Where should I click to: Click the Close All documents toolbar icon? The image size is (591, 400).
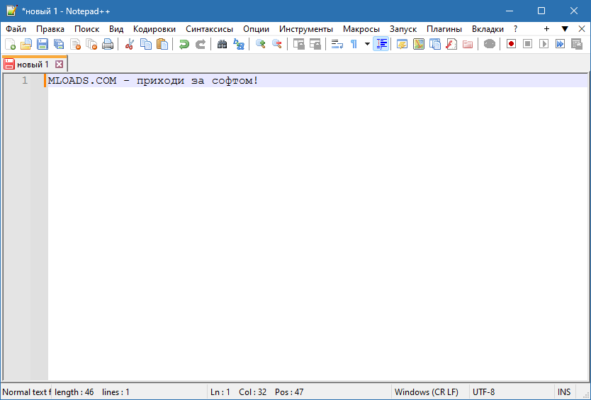coord(92,44)
